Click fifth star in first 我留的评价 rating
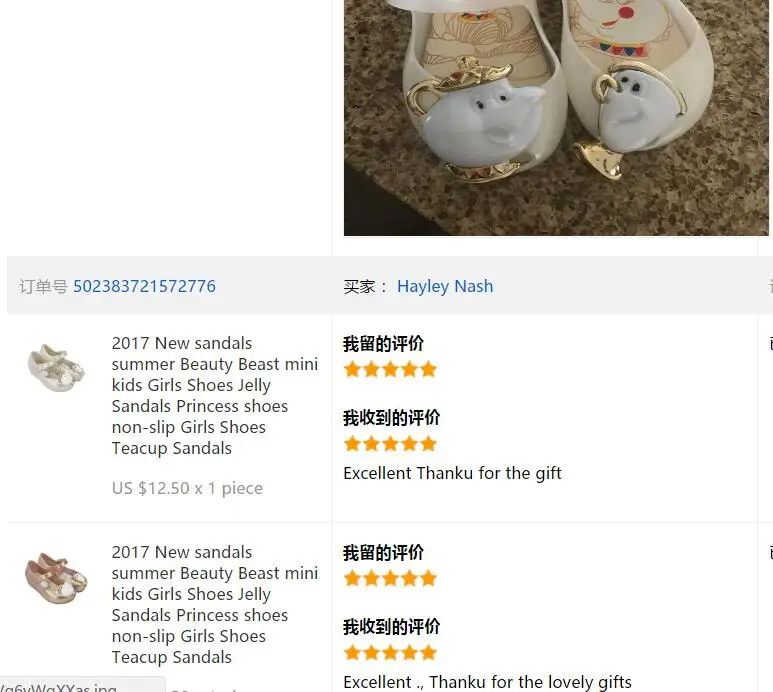The height and width of the screenshot is (692, 773). (428, 369)
